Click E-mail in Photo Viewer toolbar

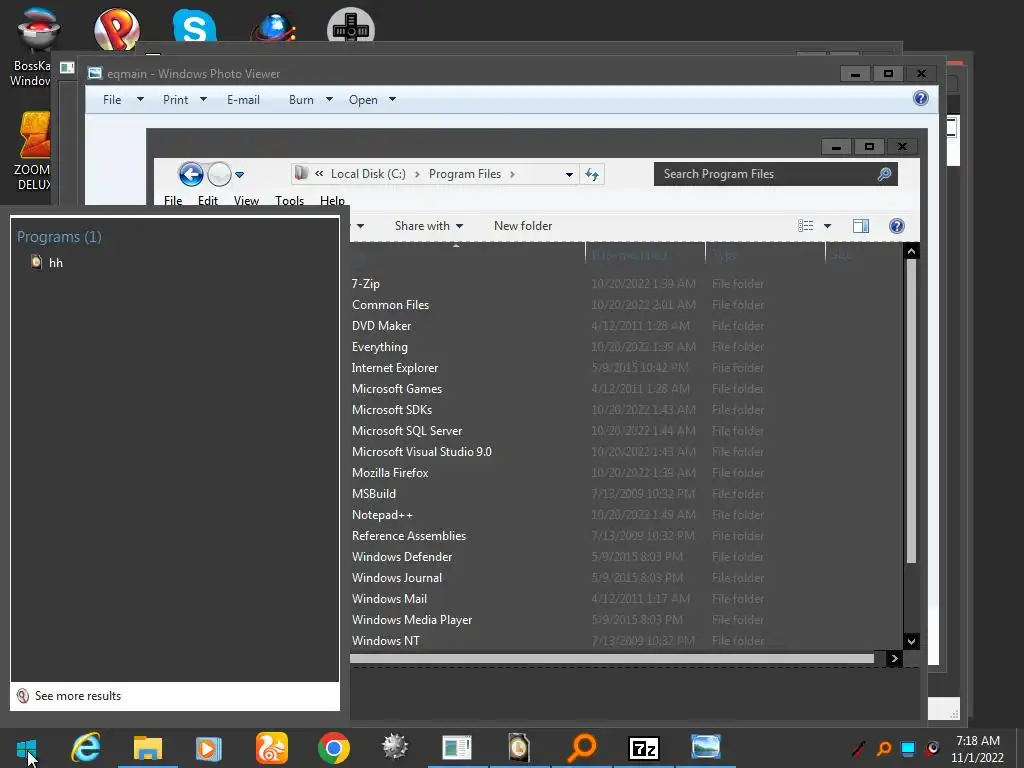coord(243,100)
